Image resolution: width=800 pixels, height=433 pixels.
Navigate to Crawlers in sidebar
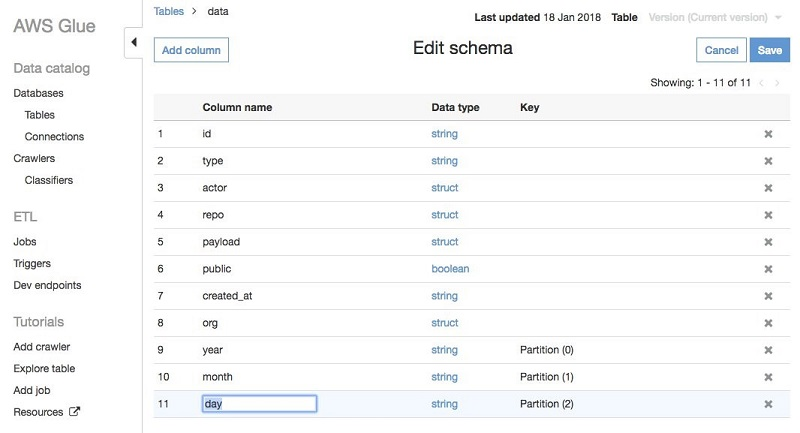tap(34, 158)
